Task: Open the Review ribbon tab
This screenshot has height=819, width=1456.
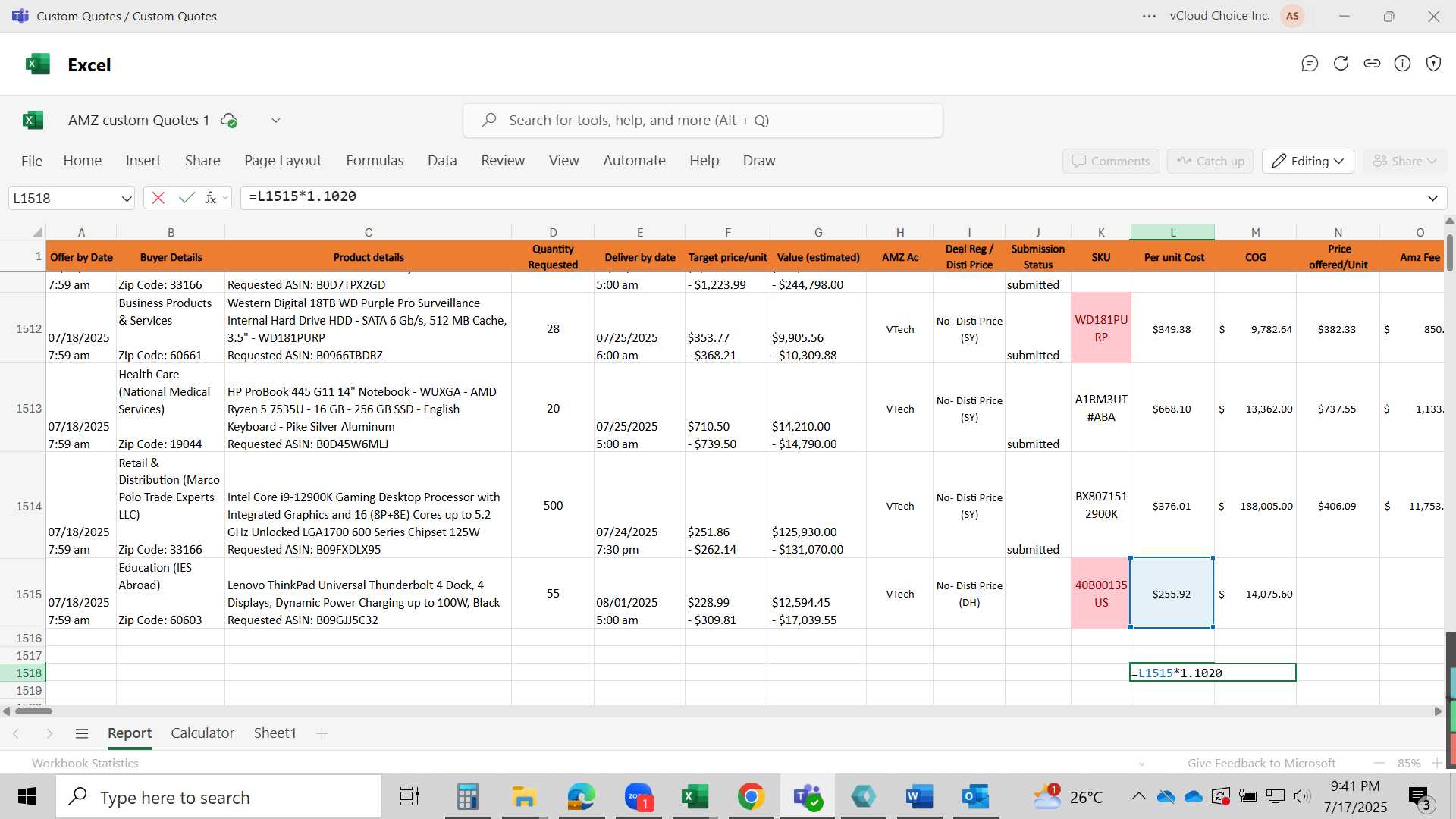Action: pos(503,161)
